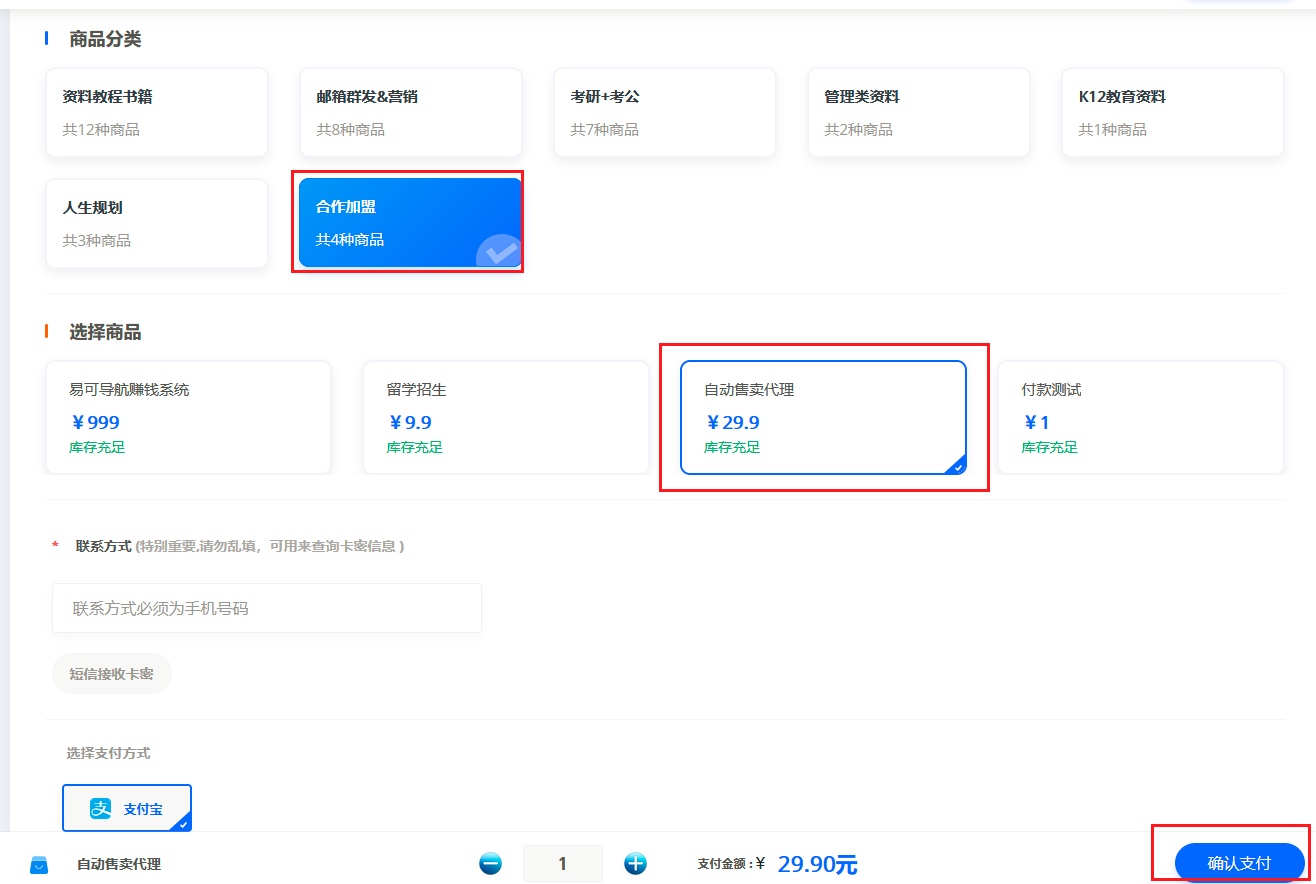Choose the 易可导航赚钱系统 product

pyautogui.click(x=188, y=417)
